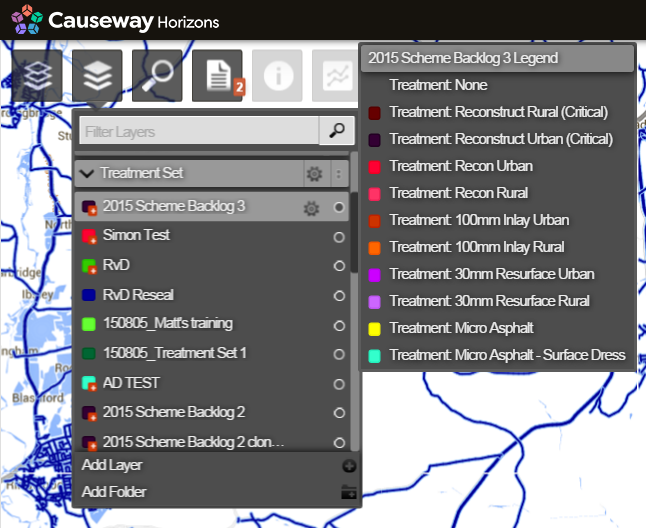Click the yellow Micro Asphalt legend swatch

pos(374,328)
